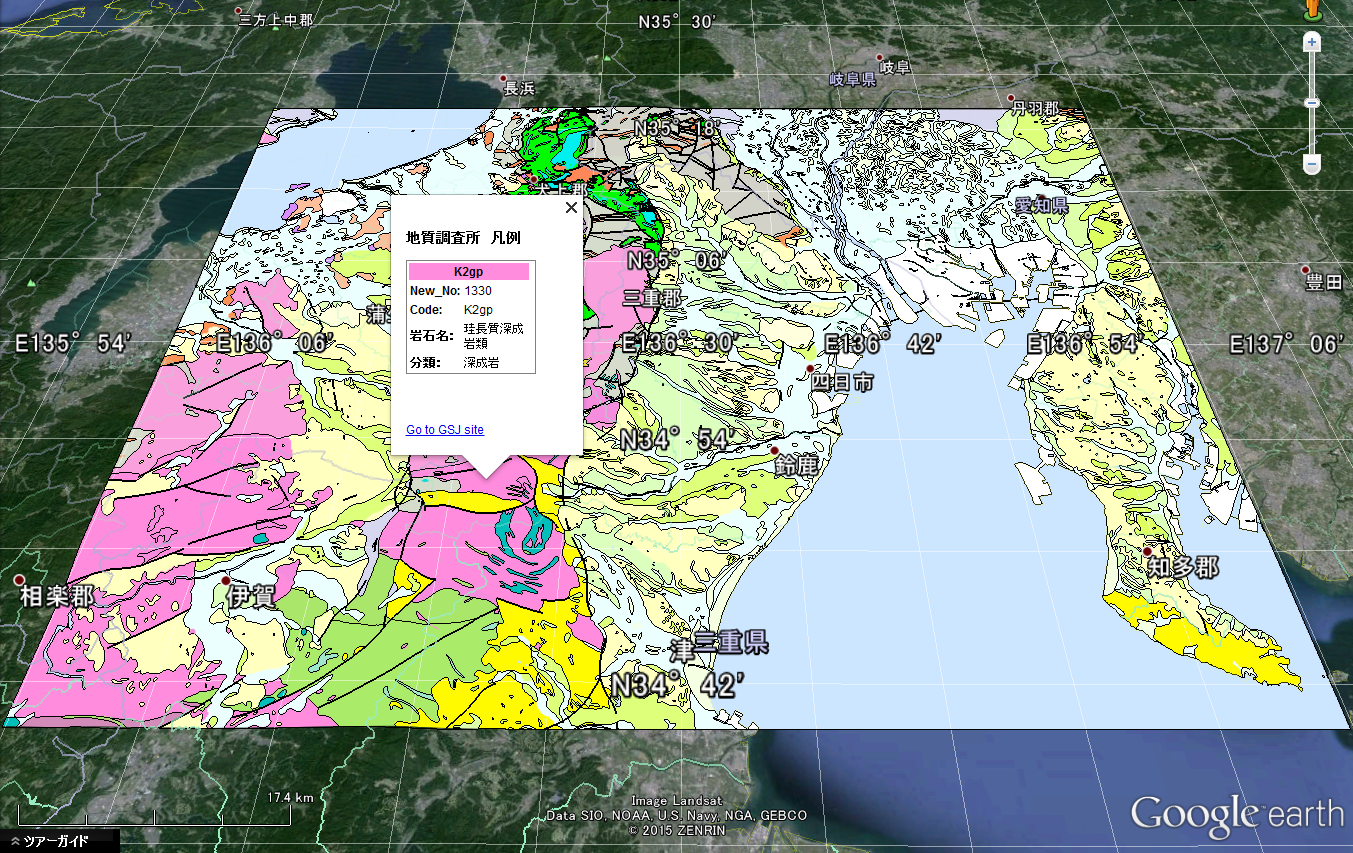The height and width of the screenshot is (853, 1353).
Task: Click the classification value 深成岩
Action: (482, 363)
